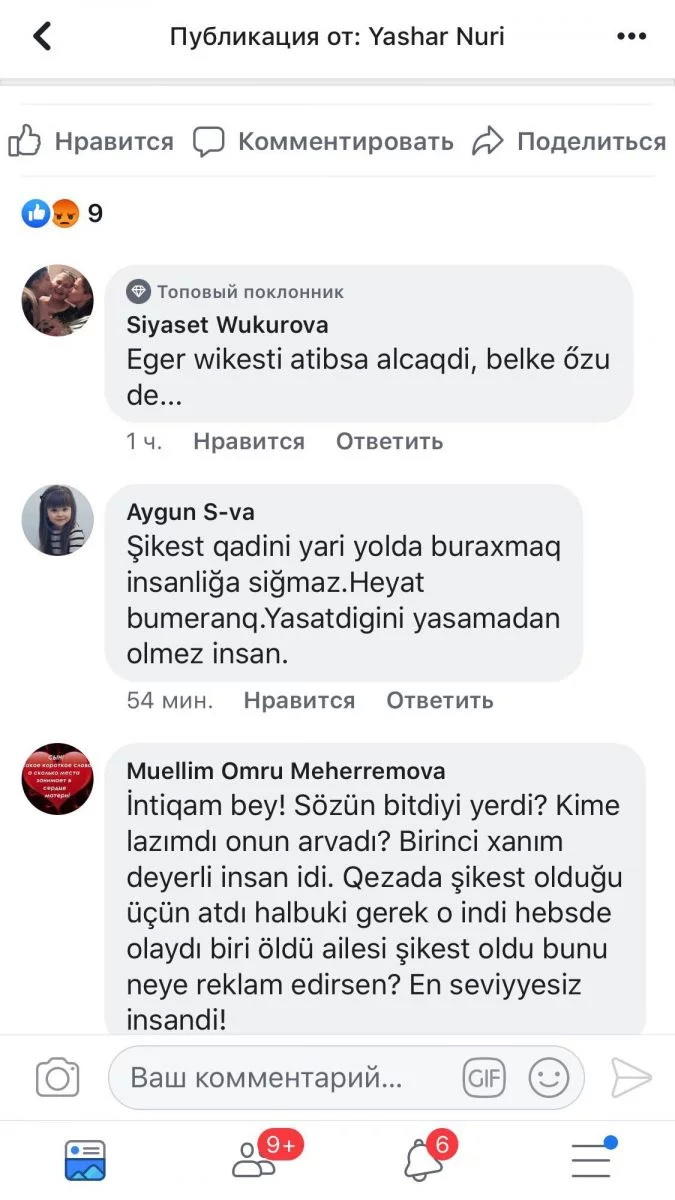The image size is (675, 1200).
Task: Switch to the news feed tab
Action: click(x=85, y=1160)
